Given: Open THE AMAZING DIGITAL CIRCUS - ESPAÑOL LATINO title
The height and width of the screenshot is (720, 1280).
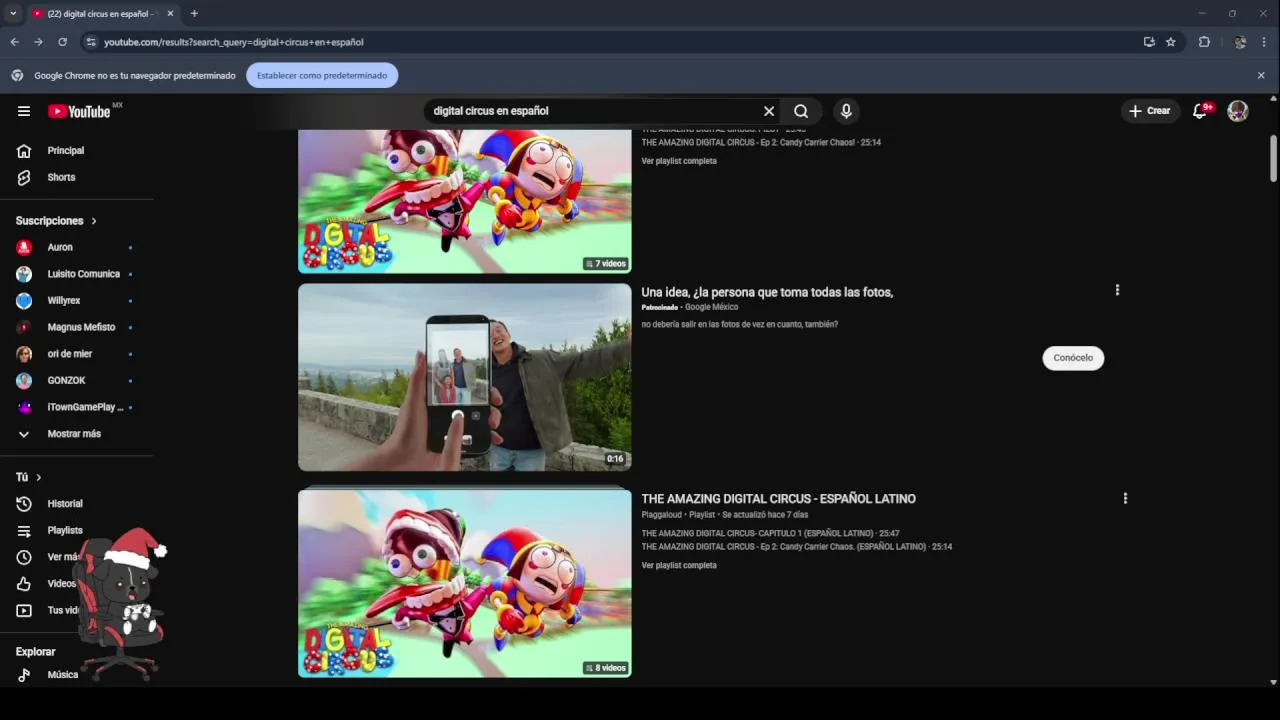Looking at the screenshot, I should (x=778, y=499).
